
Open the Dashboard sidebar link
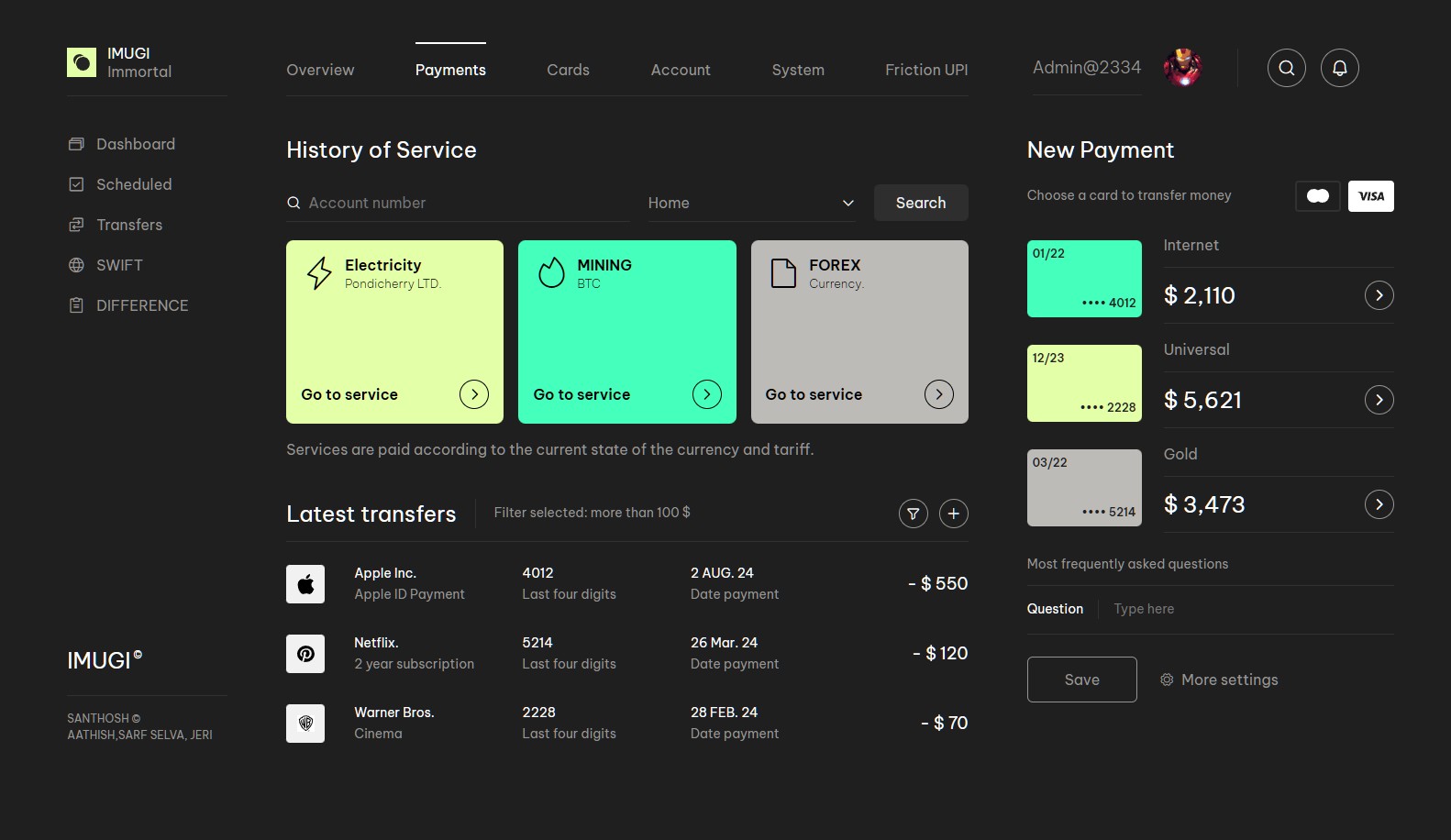click(x=122, y=144)
